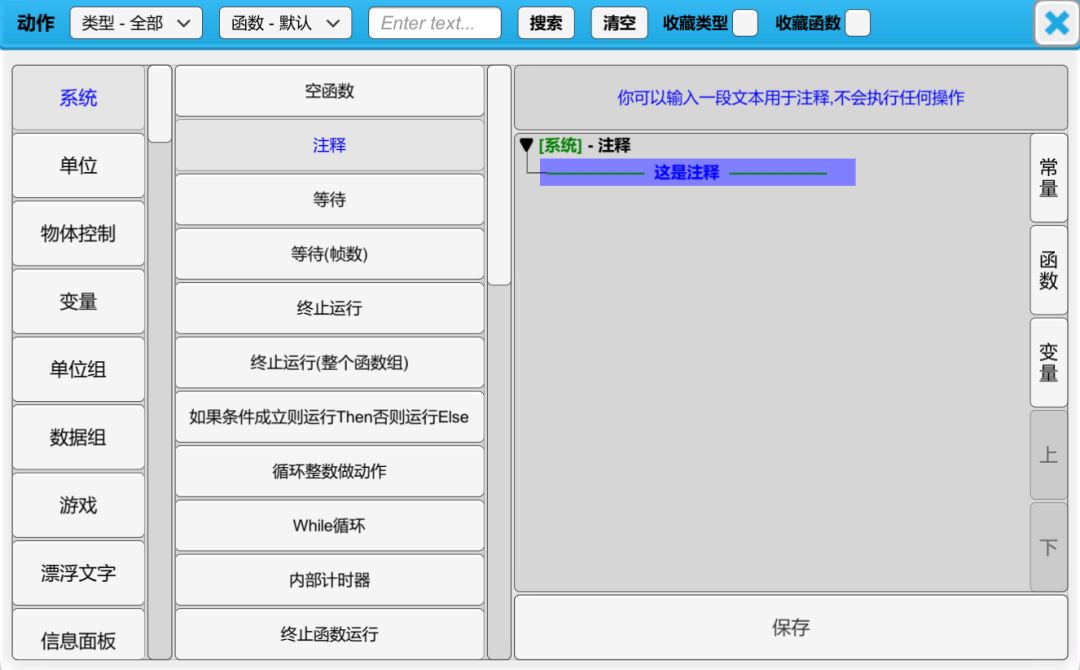Click the search text input field

point(434,23)
